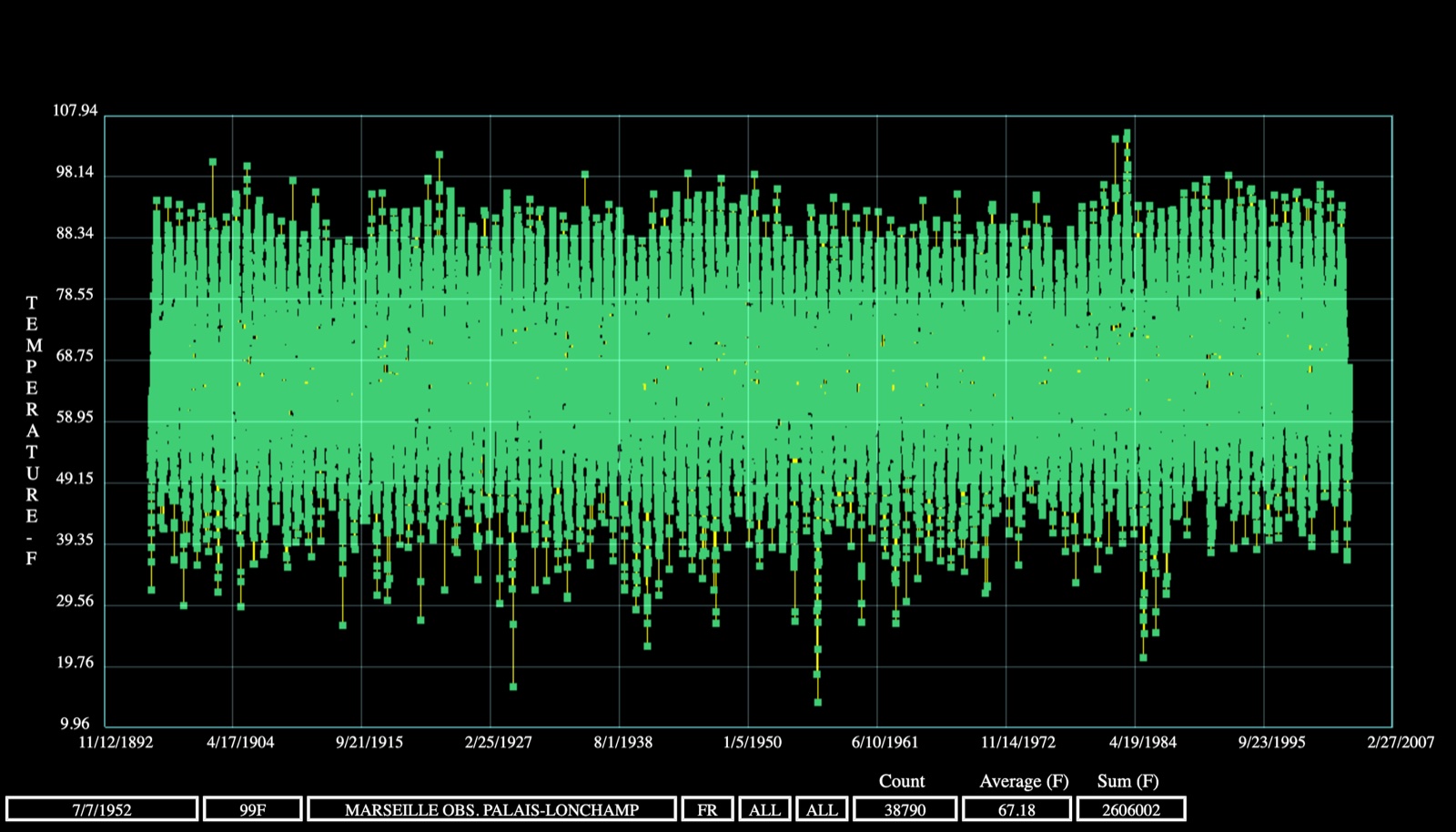Click x-axis date label 4/17/1904
This screenshot has height=832, width=1456.
[240, 742]
